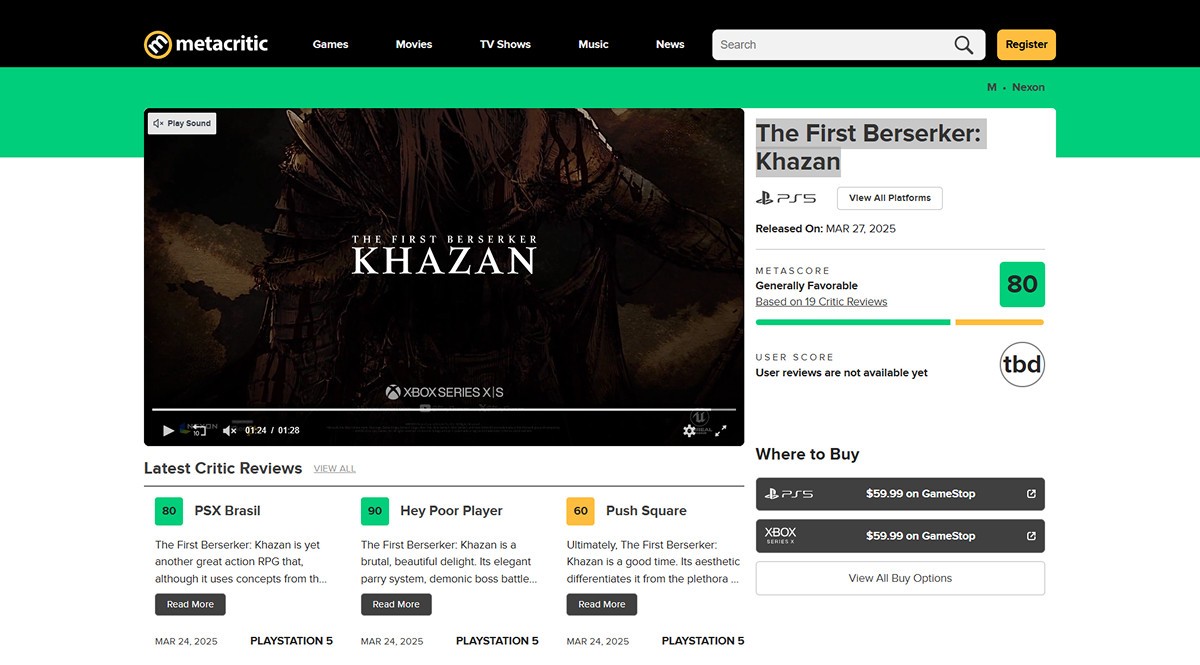
Task: Open the Metacritic home logo
Action: pos(206,44)
